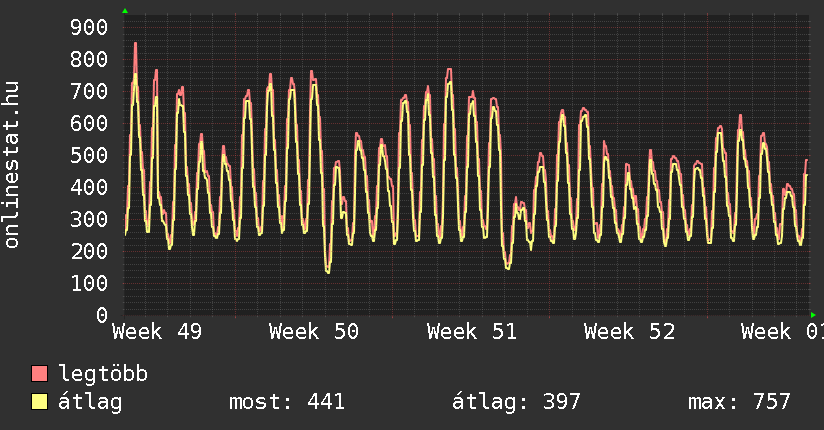Click the 100 y-axis tick label

[x=88, y=283]
